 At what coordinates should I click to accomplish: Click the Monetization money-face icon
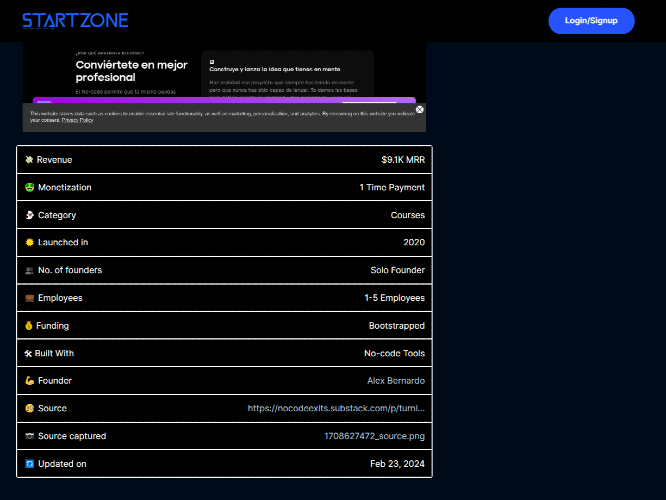pyautogui.click(x=29, y=187)
